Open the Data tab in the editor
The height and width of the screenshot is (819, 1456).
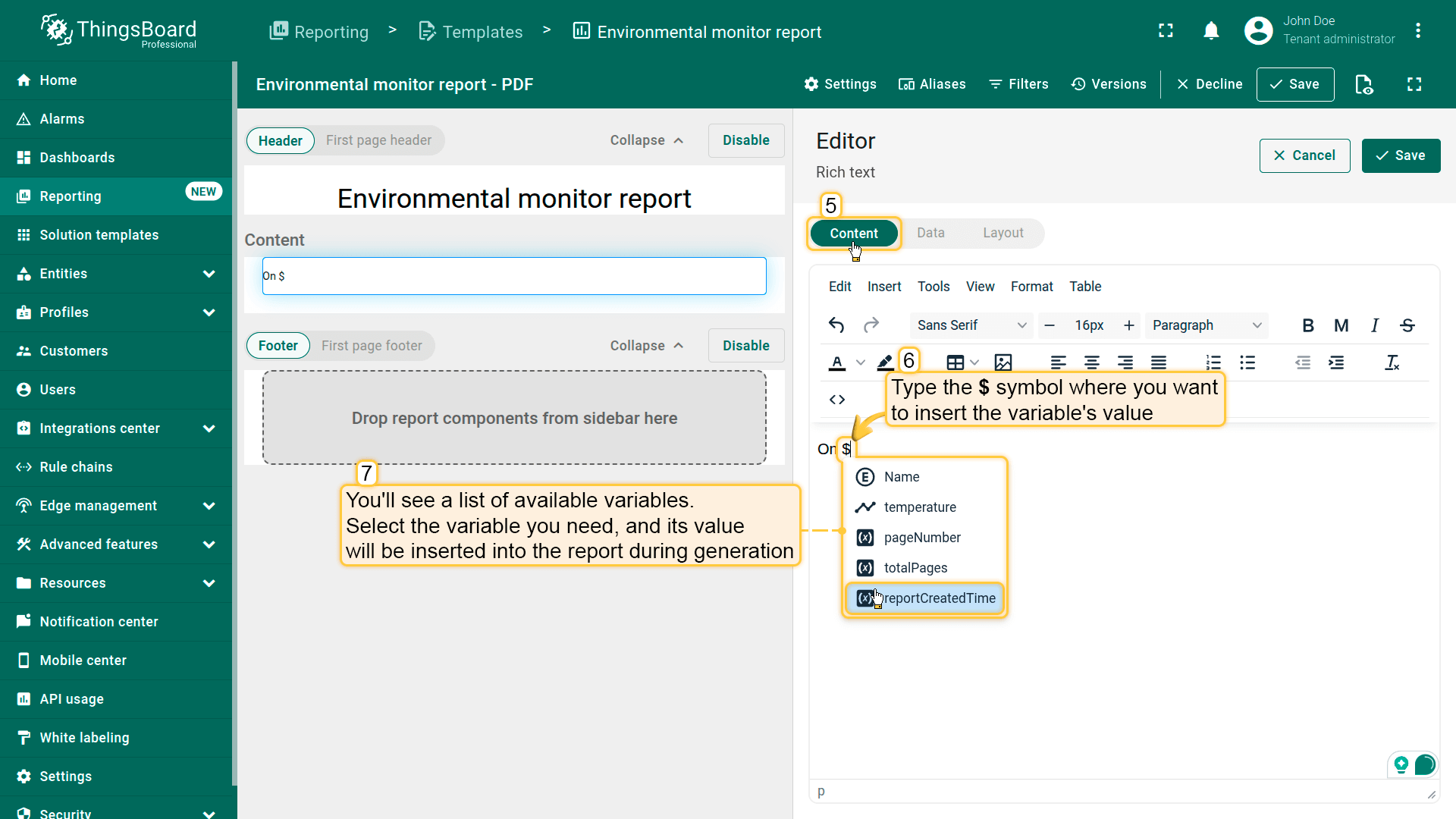pos(930,233)
